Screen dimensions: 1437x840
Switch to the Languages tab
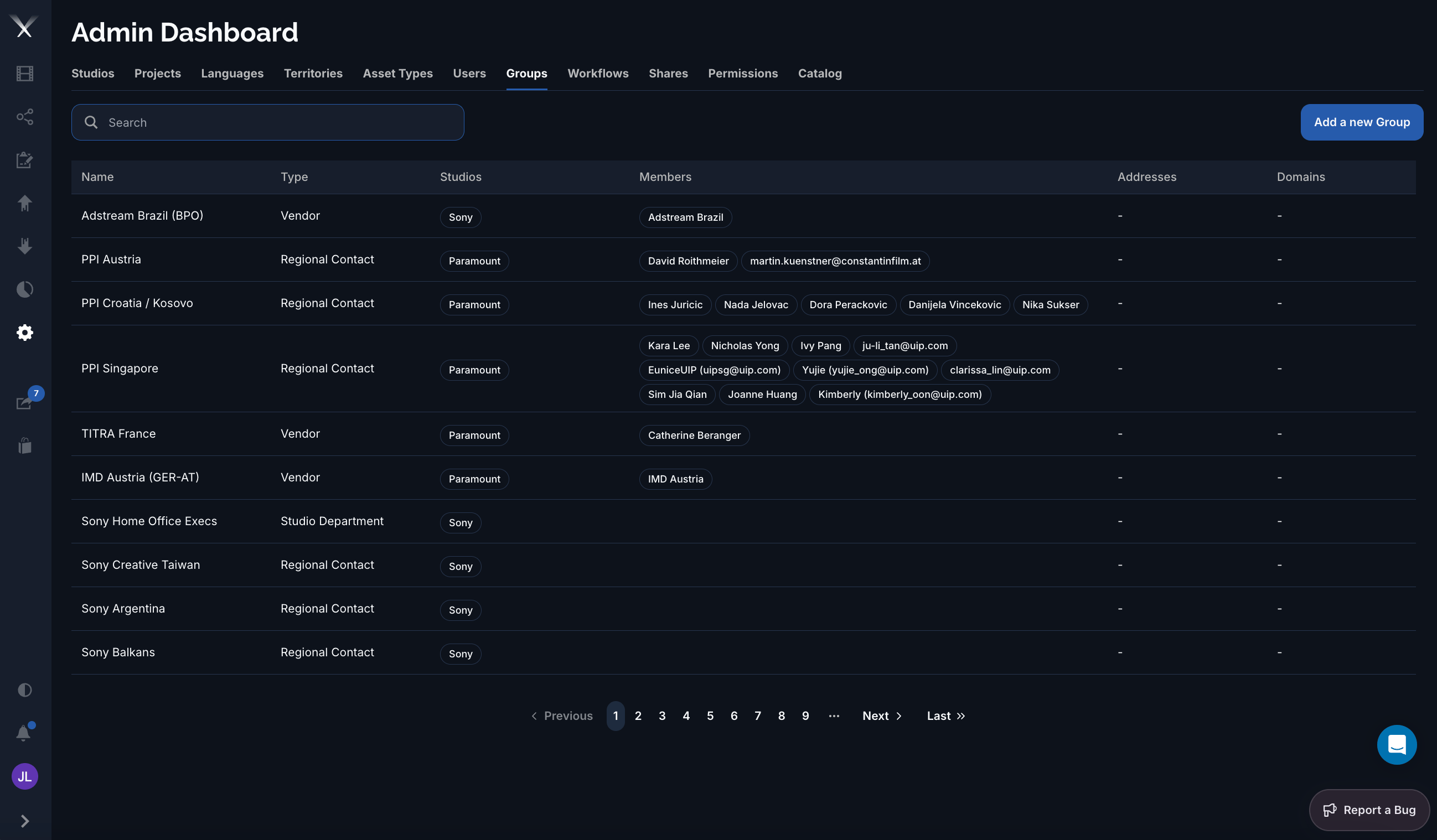coord(232,73)
